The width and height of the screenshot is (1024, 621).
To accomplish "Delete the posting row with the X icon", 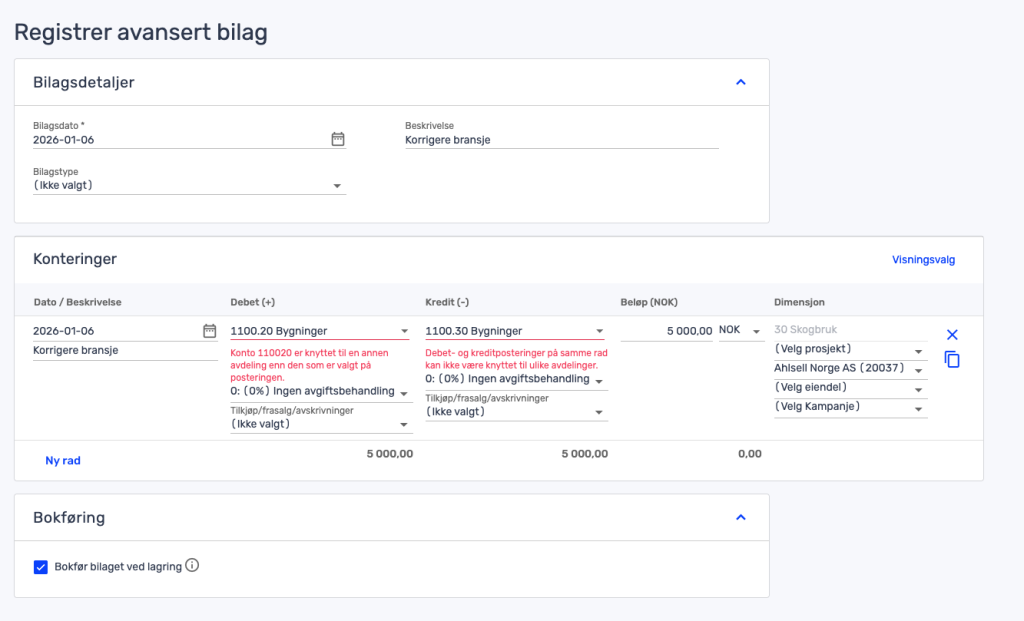I will tap(951, 334).
